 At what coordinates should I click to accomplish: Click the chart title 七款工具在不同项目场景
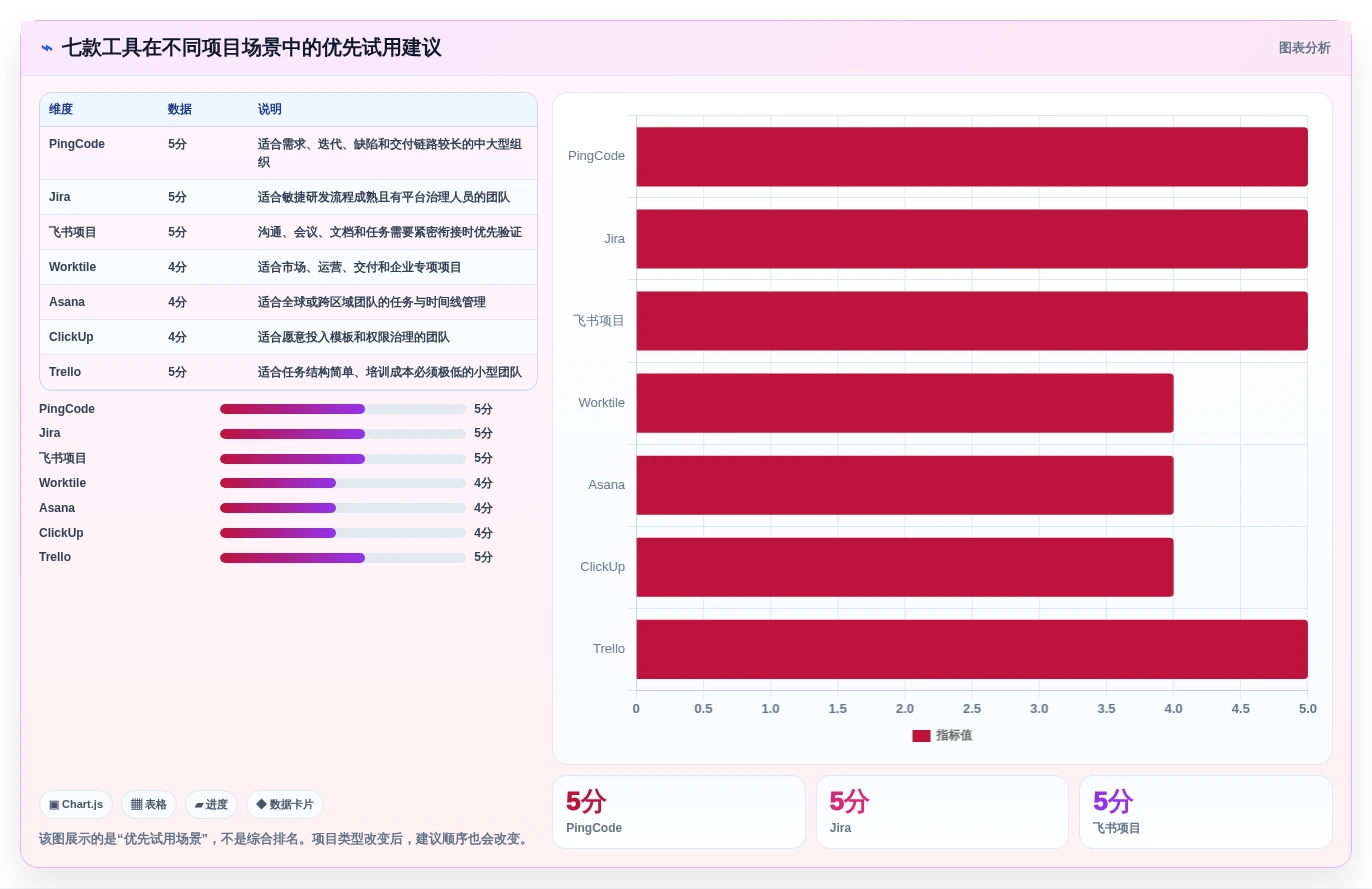pos(251,48)
